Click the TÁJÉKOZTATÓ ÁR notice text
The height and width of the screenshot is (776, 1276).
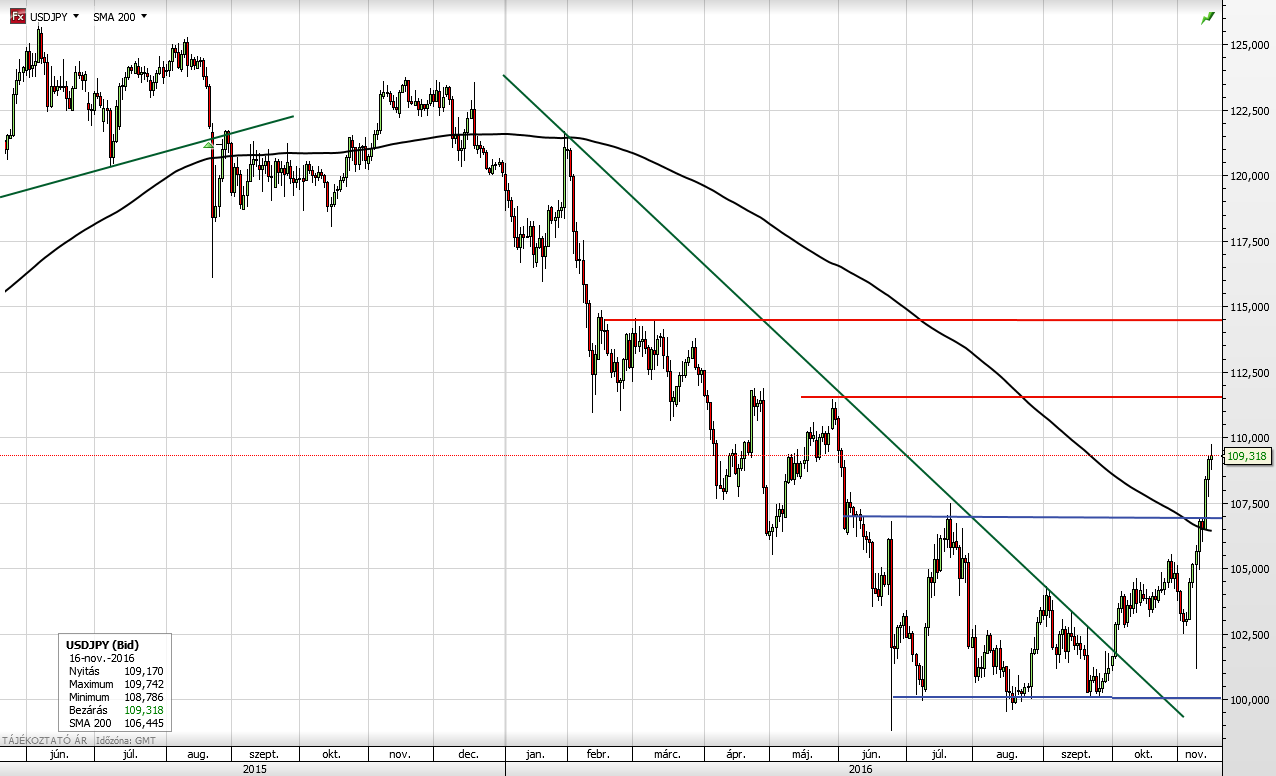click(x=44, y=741)
